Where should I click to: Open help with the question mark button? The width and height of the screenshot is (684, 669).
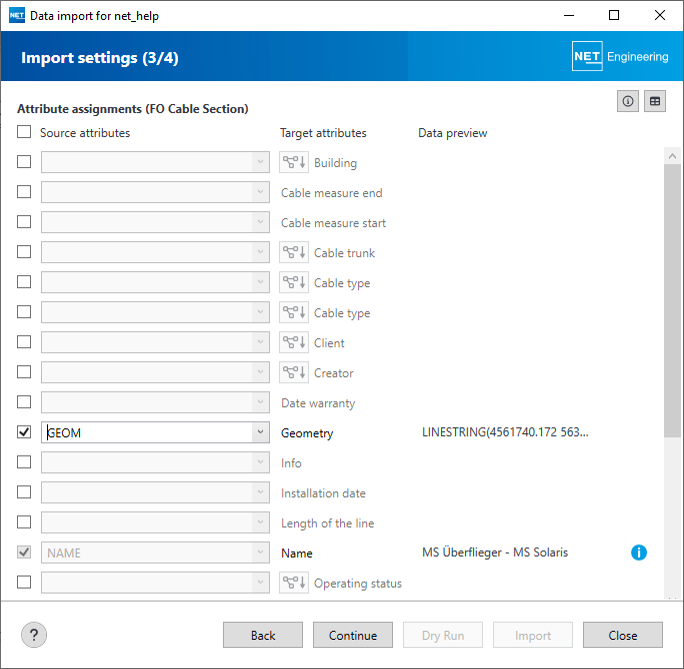(34, 635)
